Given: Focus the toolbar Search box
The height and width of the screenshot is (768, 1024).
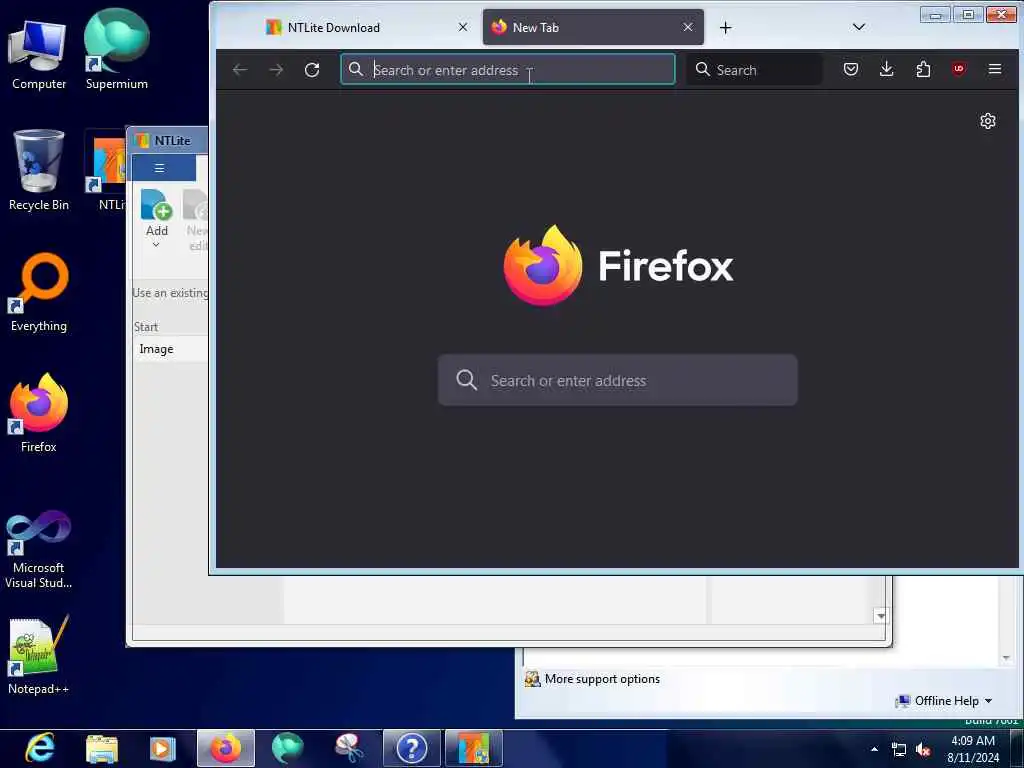Looking at the screenshot, I should click(x=754, y=69).
